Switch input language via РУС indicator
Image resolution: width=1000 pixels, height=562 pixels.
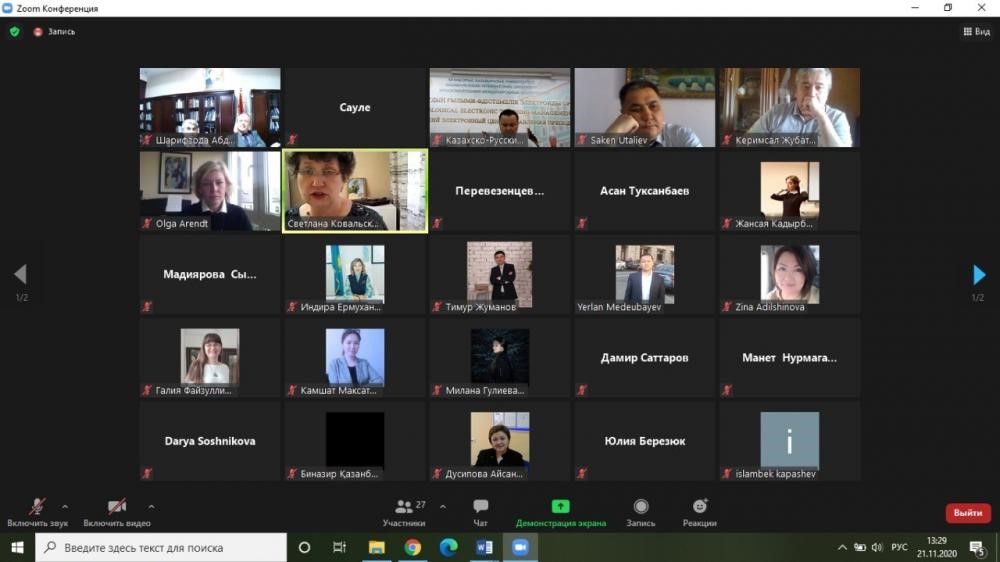pos(899,547)
